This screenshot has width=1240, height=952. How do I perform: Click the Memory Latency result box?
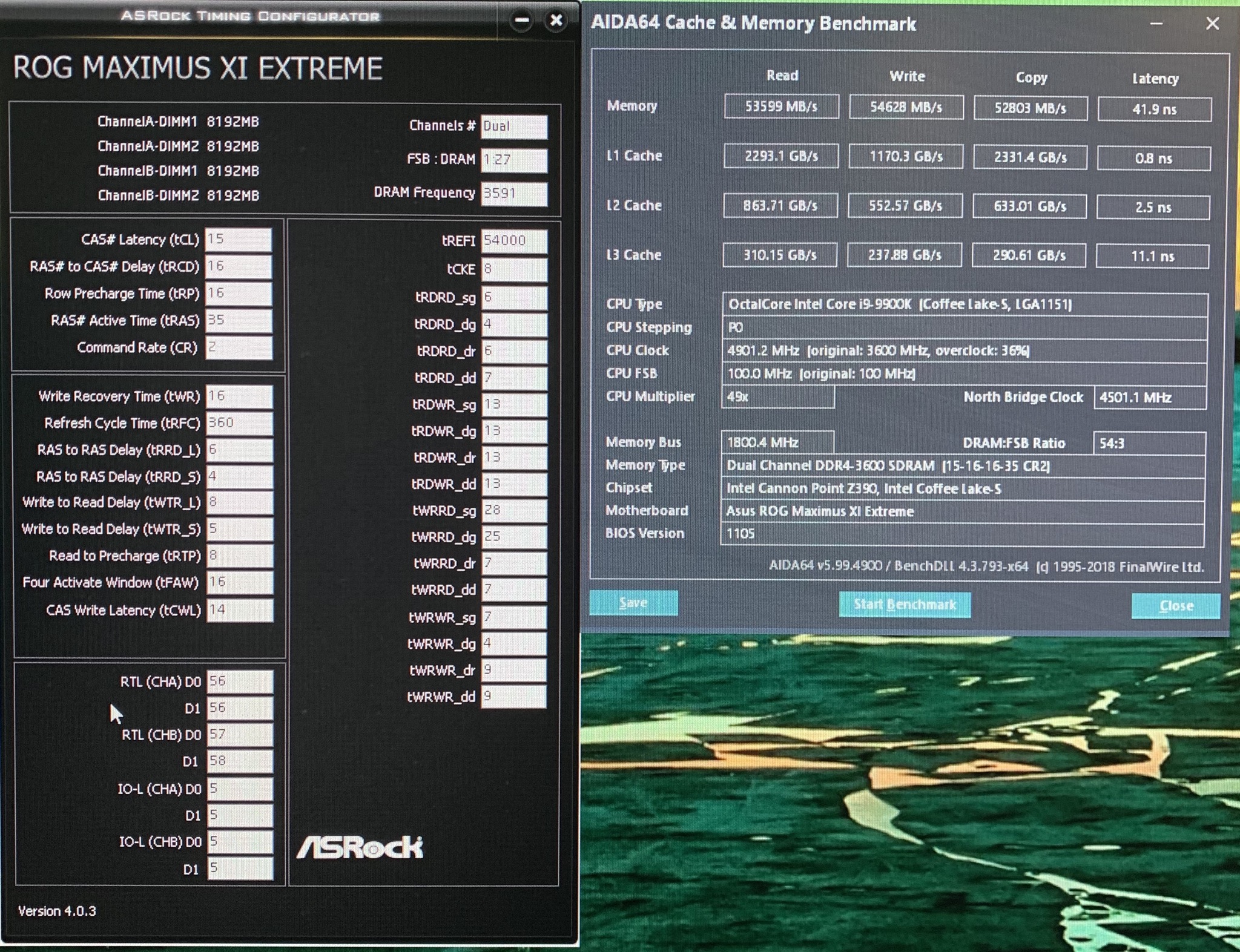pyautogui.click(x=1154, y=110)
